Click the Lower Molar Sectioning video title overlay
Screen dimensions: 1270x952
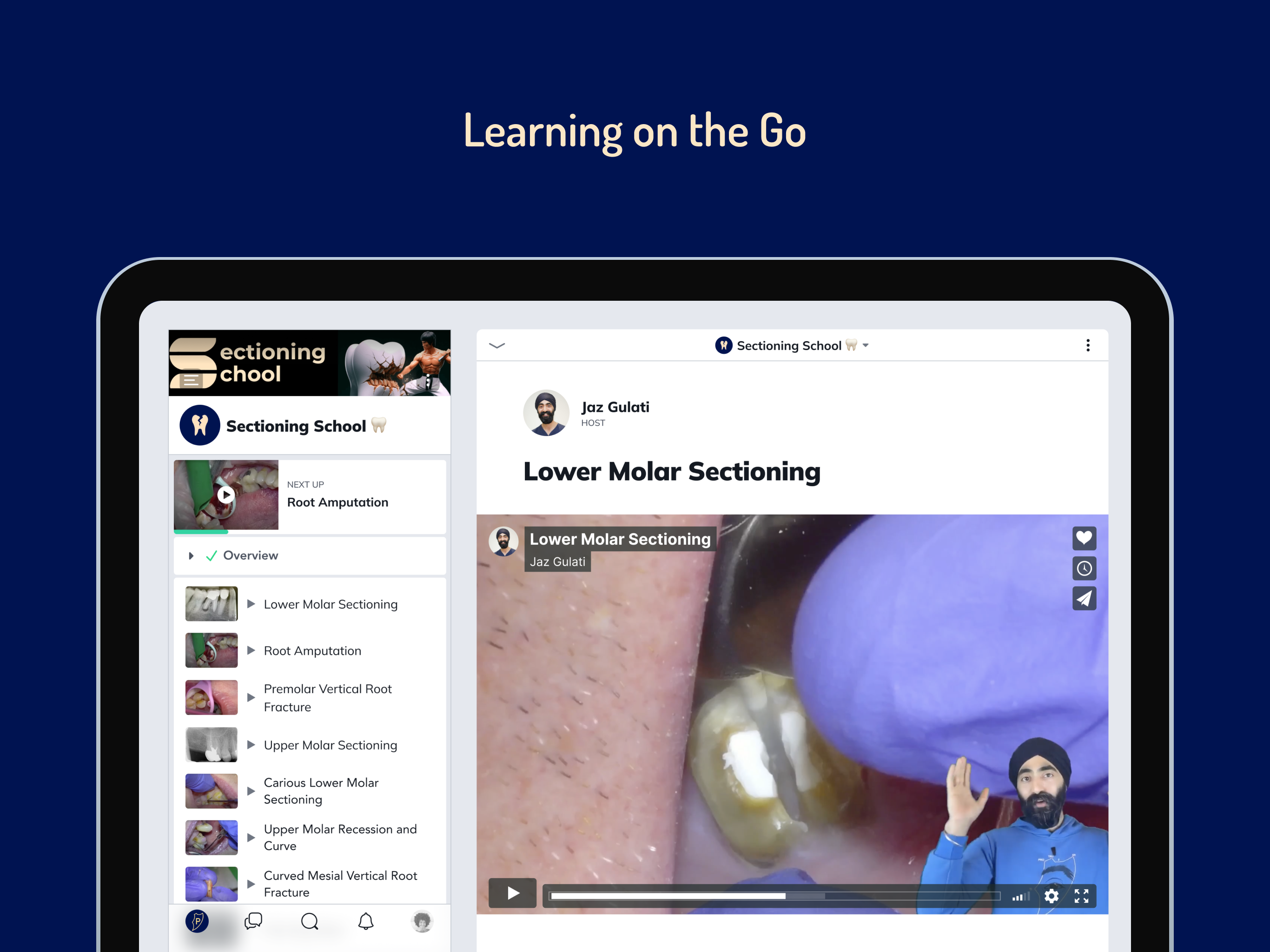pos(620,539)
